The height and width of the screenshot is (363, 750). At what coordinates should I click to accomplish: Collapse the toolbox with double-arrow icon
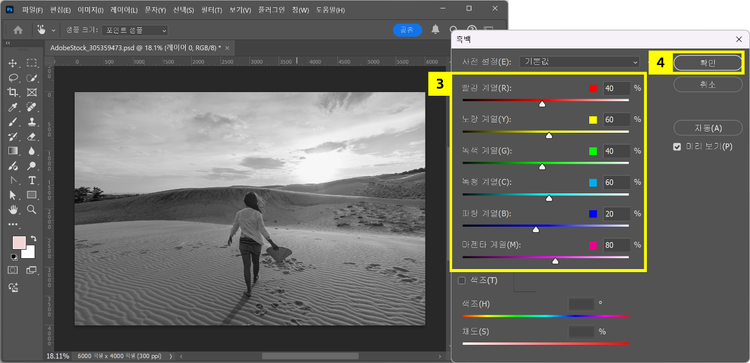point(8,43)
